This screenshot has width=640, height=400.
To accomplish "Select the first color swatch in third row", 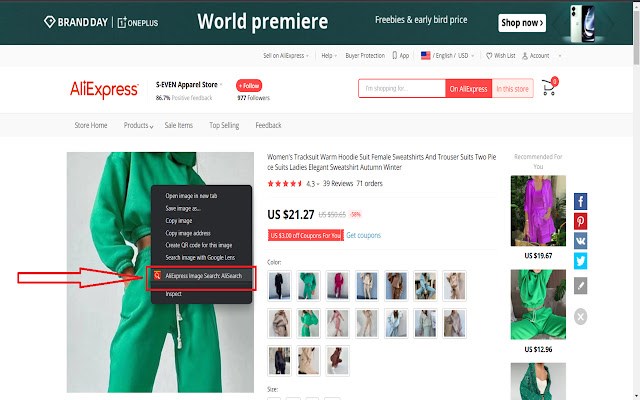I will pos(279,361).
